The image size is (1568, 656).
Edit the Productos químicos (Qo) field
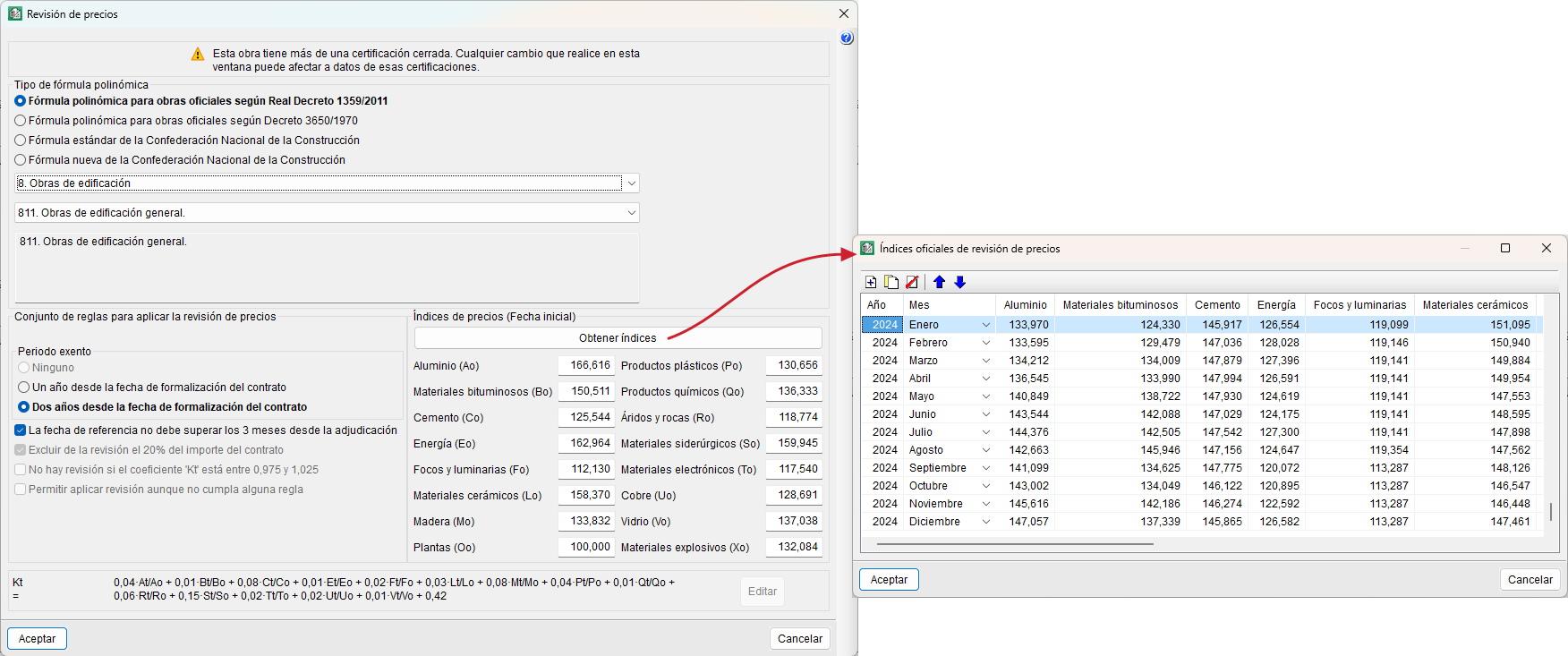click(794, 391)
